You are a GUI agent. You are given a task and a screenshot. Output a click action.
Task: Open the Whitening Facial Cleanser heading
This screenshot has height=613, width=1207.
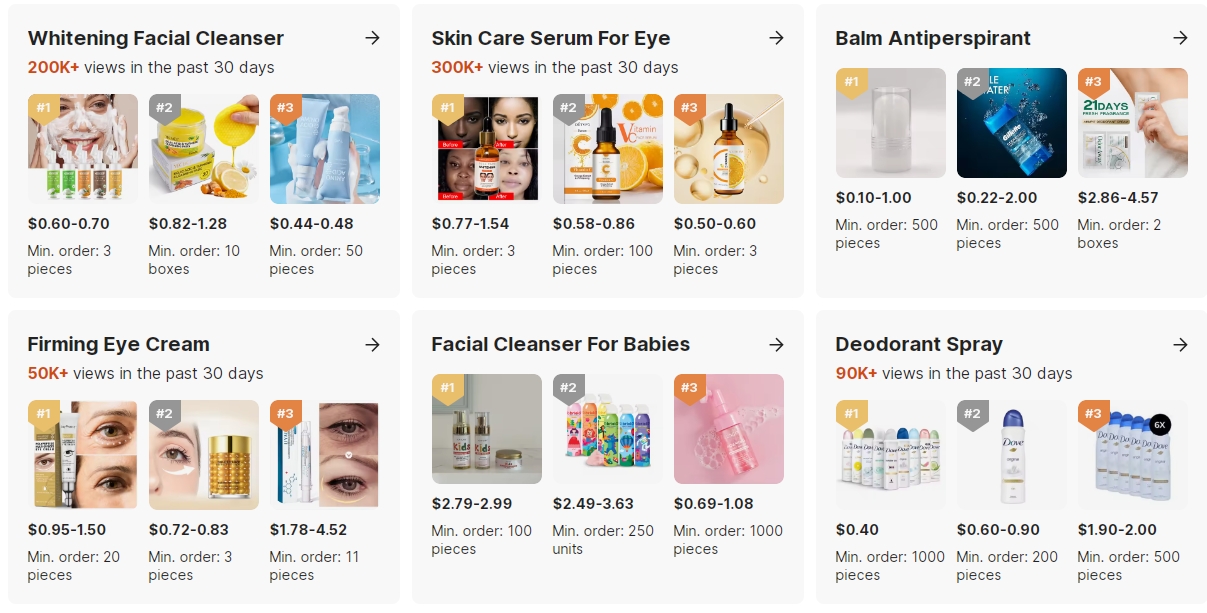(156, 38)
